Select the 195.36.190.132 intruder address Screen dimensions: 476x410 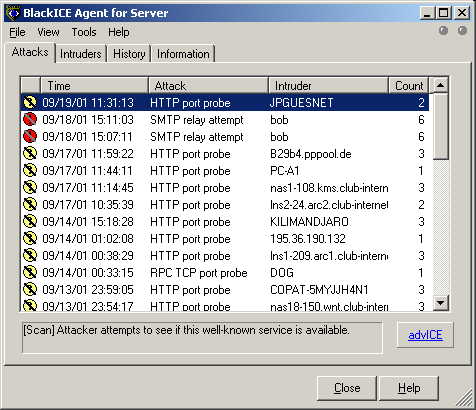[x=308, y=239]
